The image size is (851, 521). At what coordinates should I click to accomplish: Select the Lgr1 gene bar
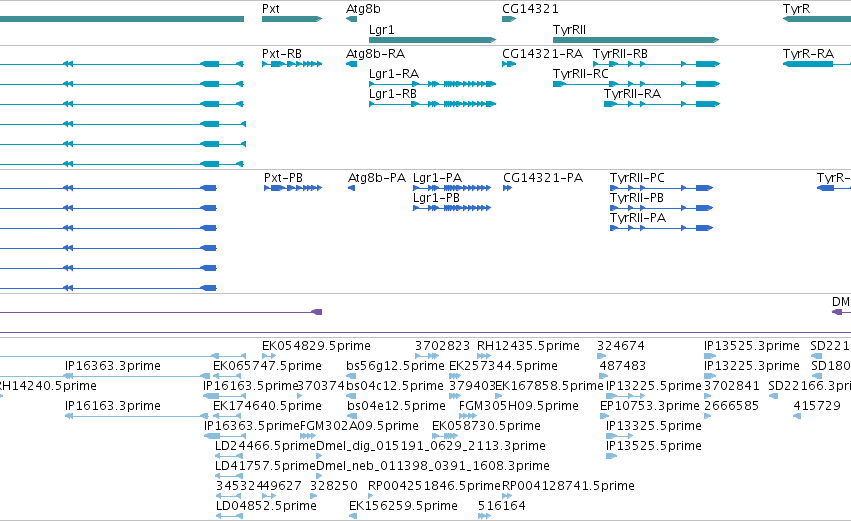coord(433,40)
